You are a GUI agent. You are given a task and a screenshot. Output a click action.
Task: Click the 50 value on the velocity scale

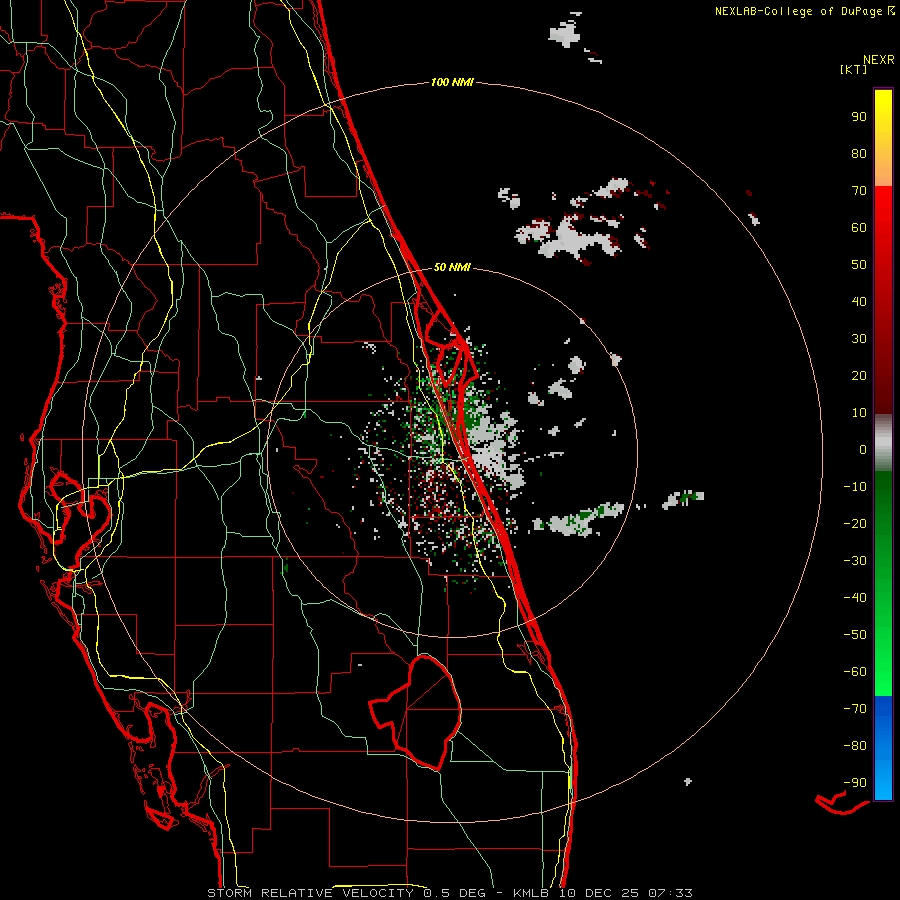coord(859,265)
